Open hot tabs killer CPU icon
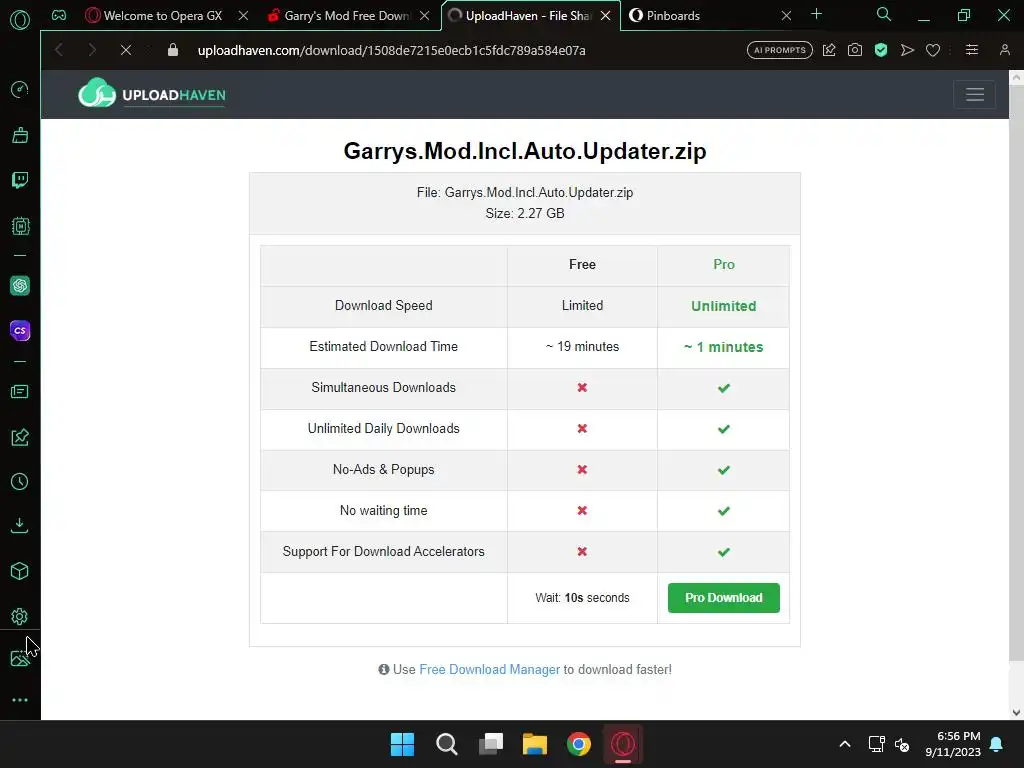 point(20,226)
